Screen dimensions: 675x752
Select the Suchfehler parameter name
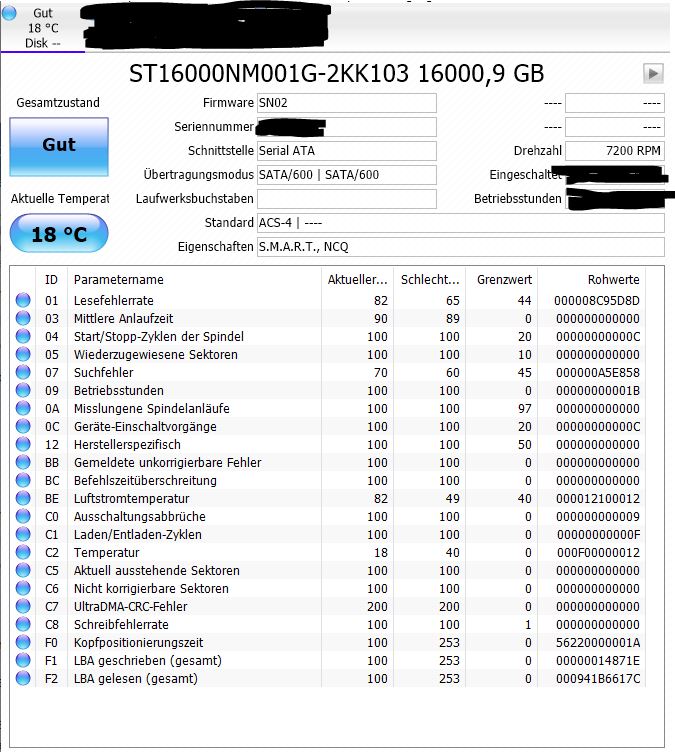tap(104, 373)
